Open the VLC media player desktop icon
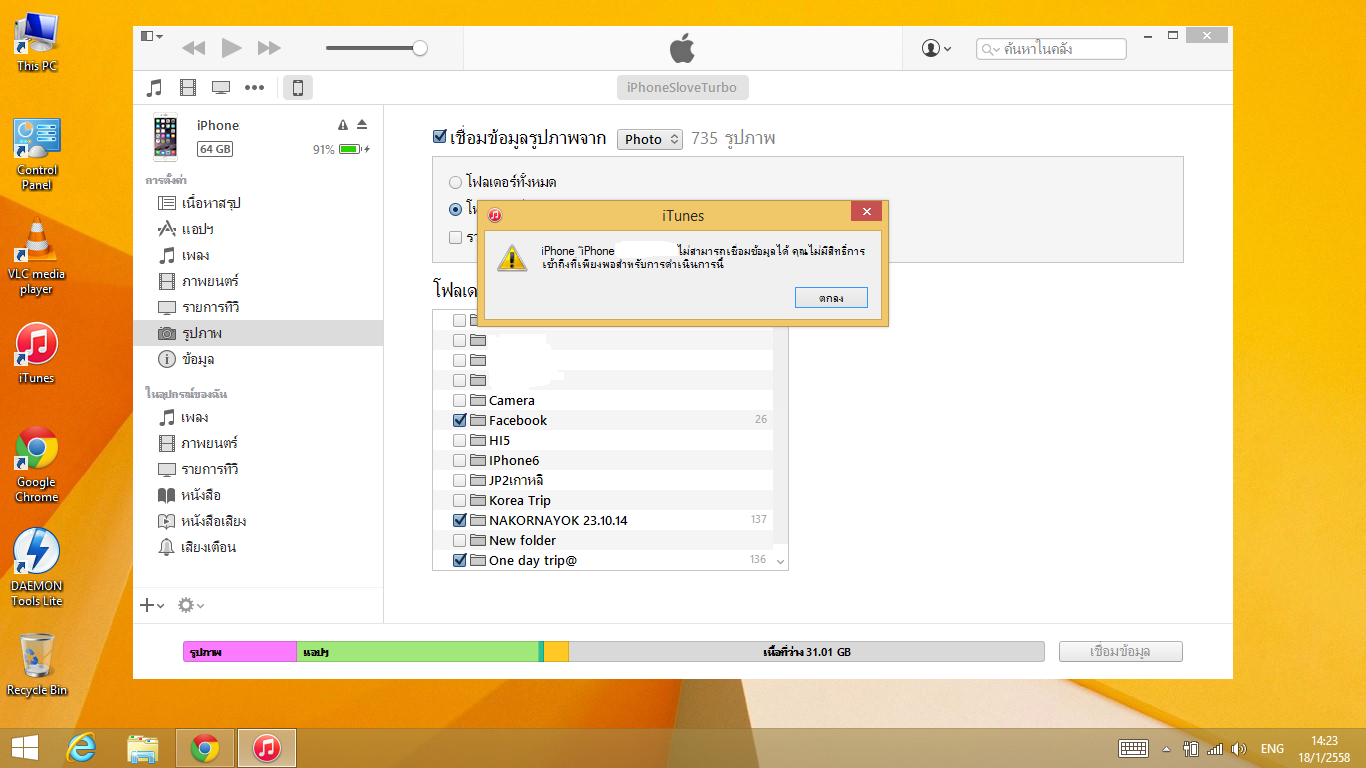The width and height of the screenshot is (1366, 768). 37,256
